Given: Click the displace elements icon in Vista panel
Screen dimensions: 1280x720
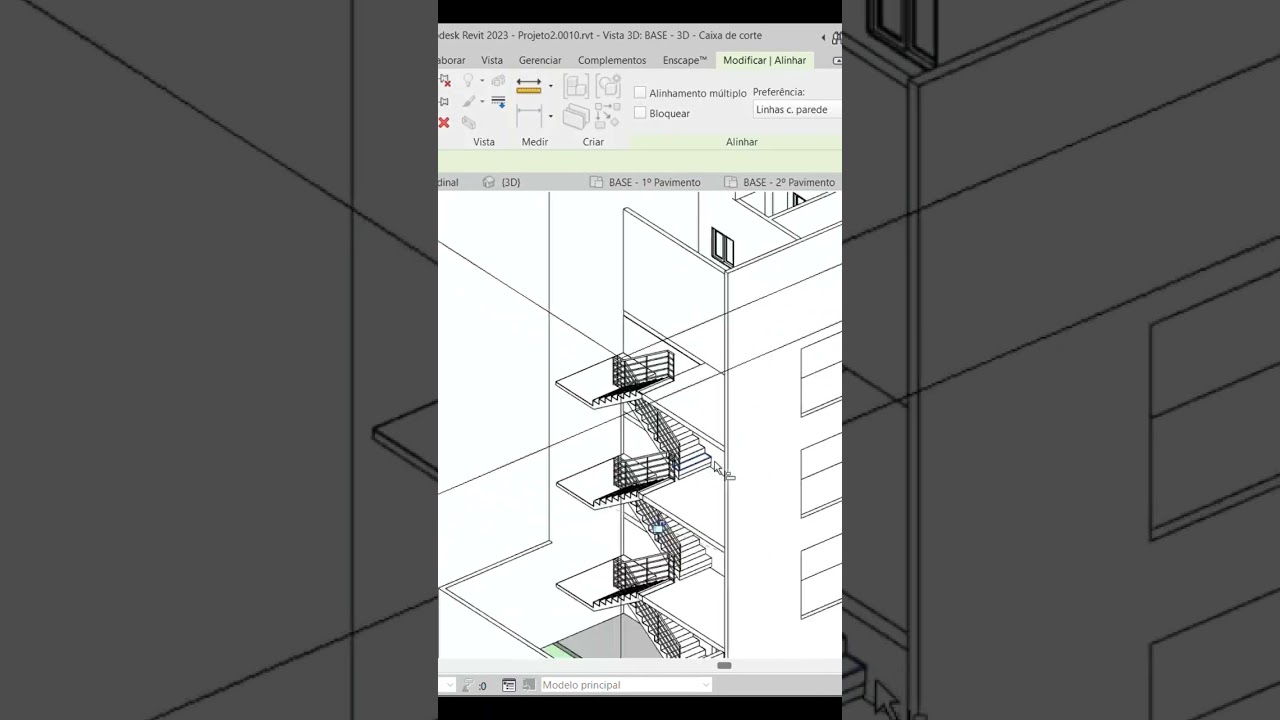Looking at the screenshot, I should click(x=498, y=81).
